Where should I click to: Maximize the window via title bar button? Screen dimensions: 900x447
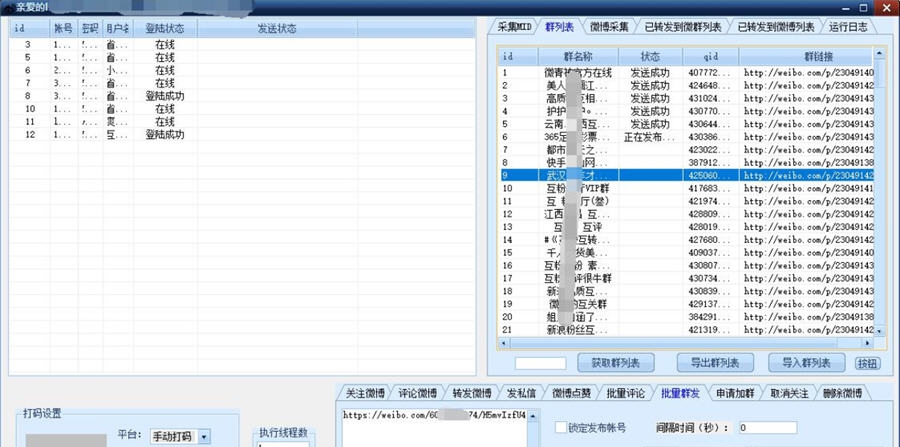(x=863, y=7)
